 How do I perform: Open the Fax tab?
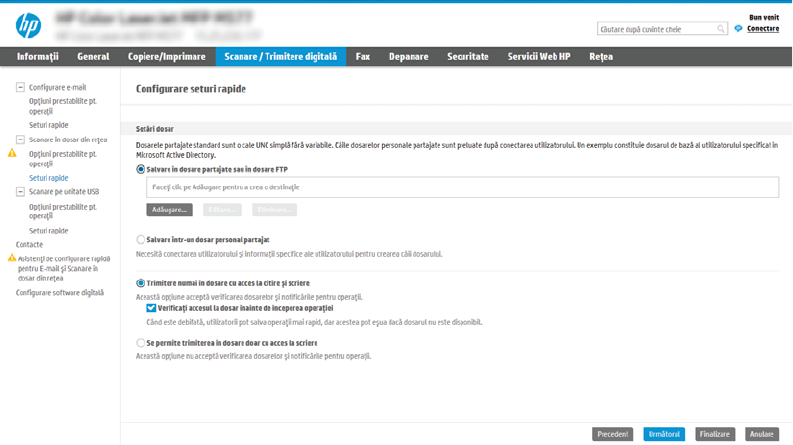tap(363, 57)
